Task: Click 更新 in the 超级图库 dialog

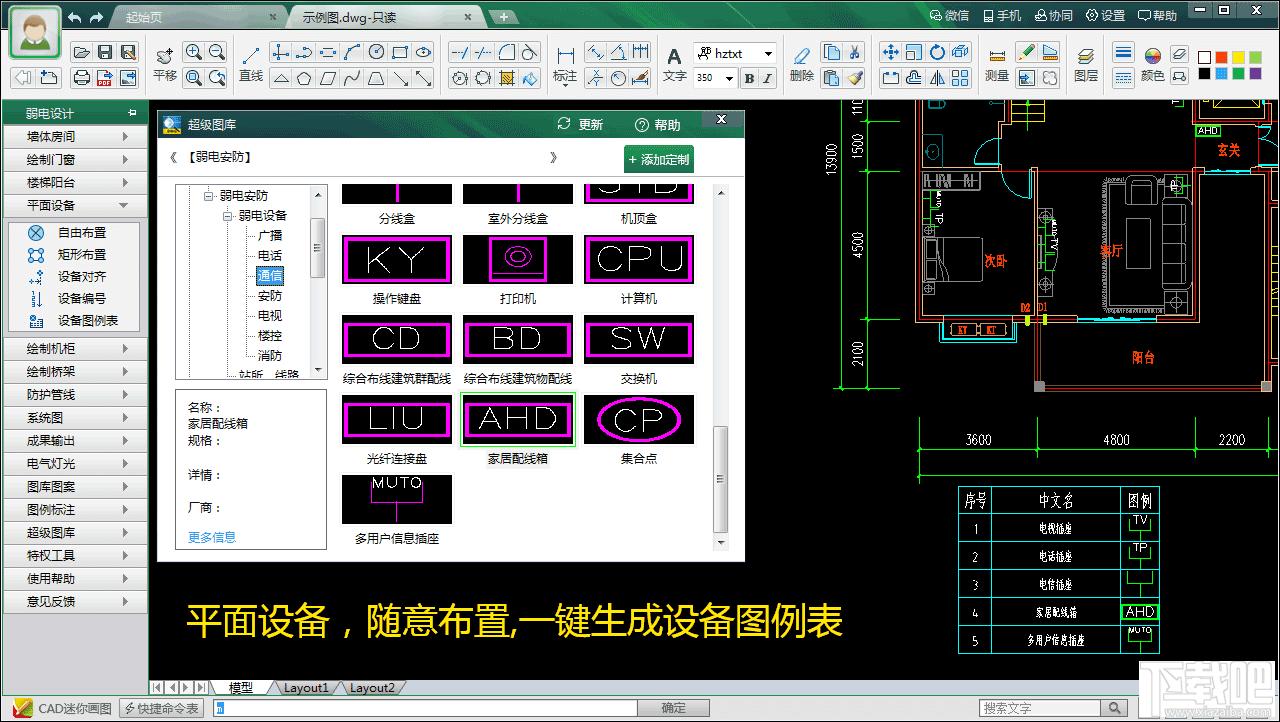Action: (580, 125)
